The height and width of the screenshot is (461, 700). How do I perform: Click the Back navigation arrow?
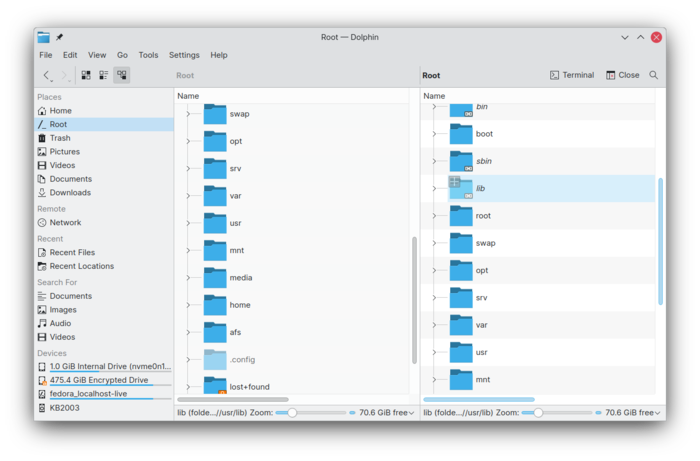(47, 75)
